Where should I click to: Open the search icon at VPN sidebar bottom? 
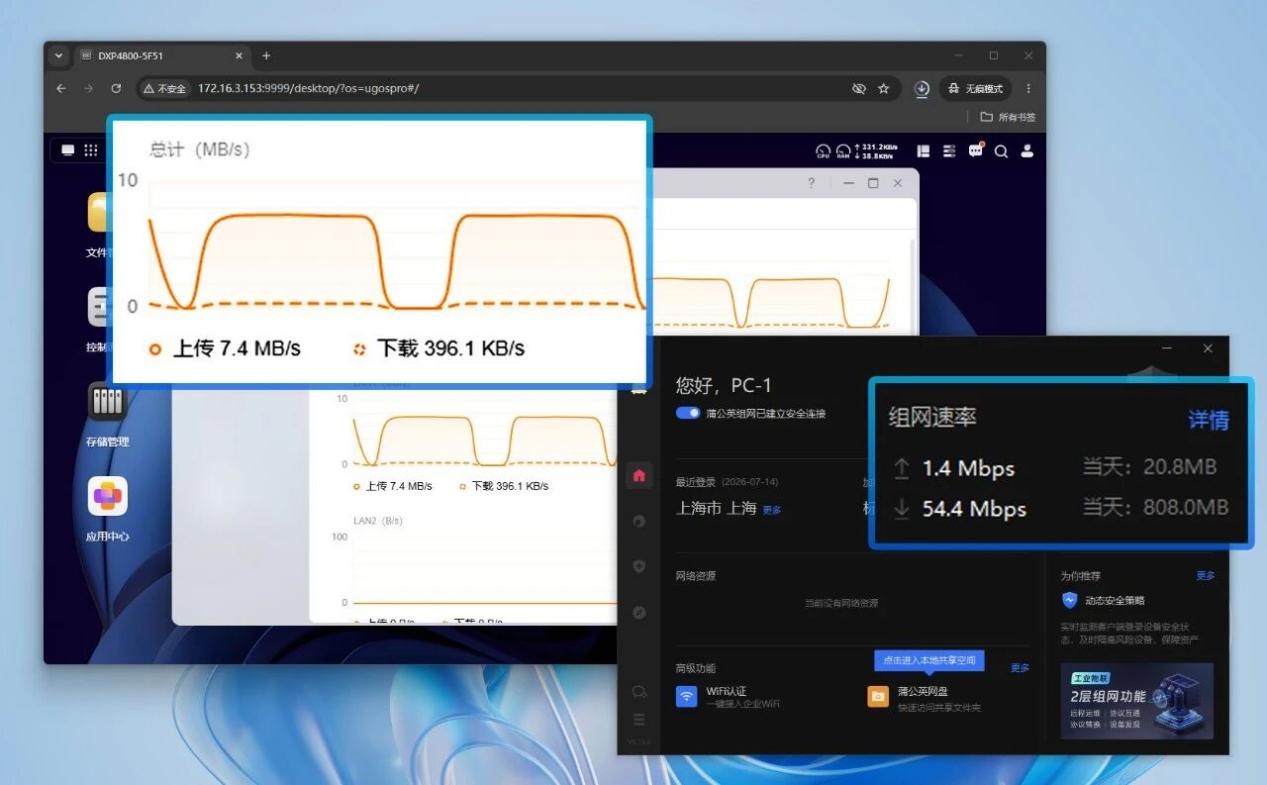click(639, 692)
